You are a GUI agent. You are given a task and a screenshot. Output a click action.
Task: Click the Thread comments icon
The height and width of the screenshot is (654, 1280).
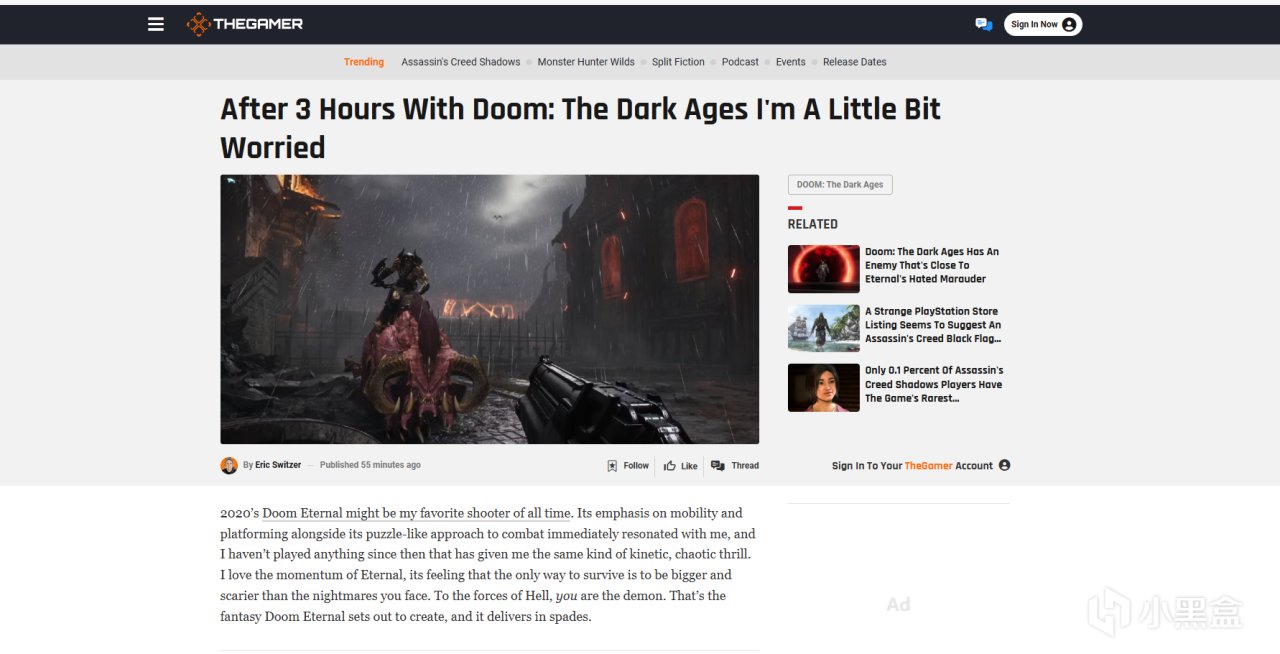click(718, 465)
